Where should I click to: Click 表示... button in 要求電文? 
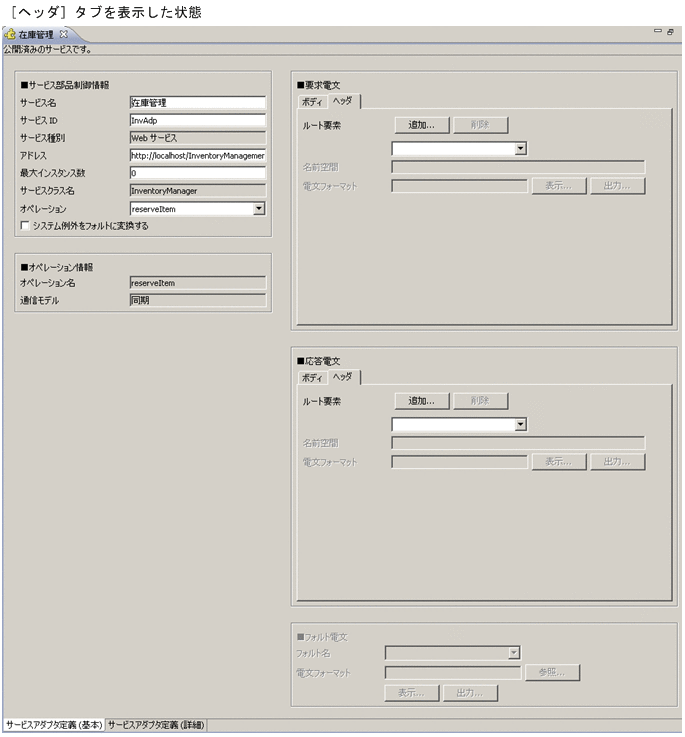point(559,186)
